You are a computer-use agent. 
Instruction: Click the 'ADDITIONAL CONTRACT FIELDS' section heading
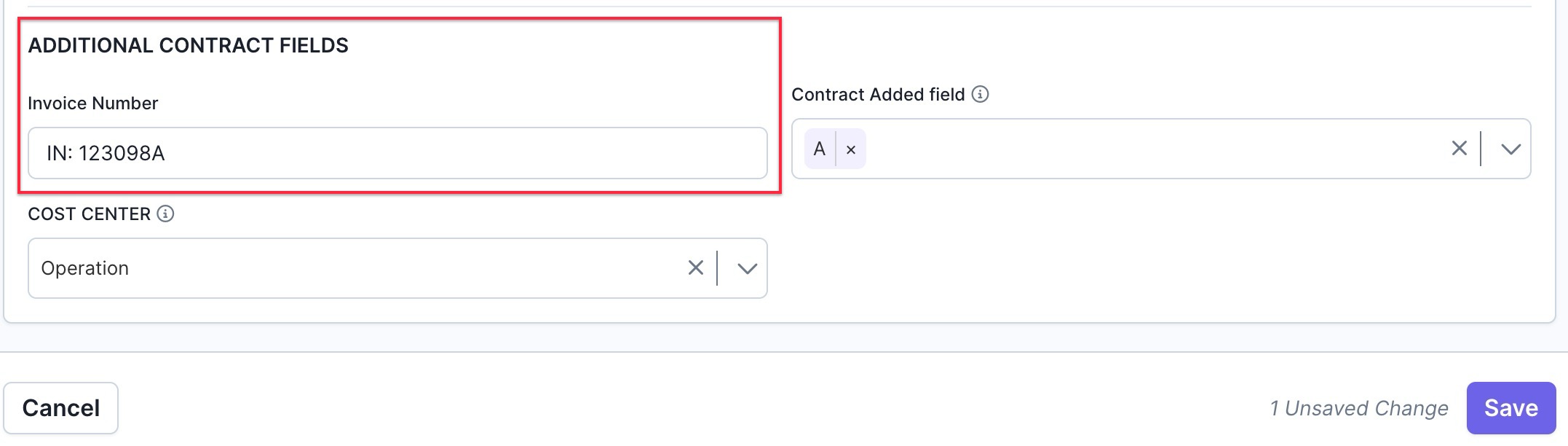pos(188,45)
